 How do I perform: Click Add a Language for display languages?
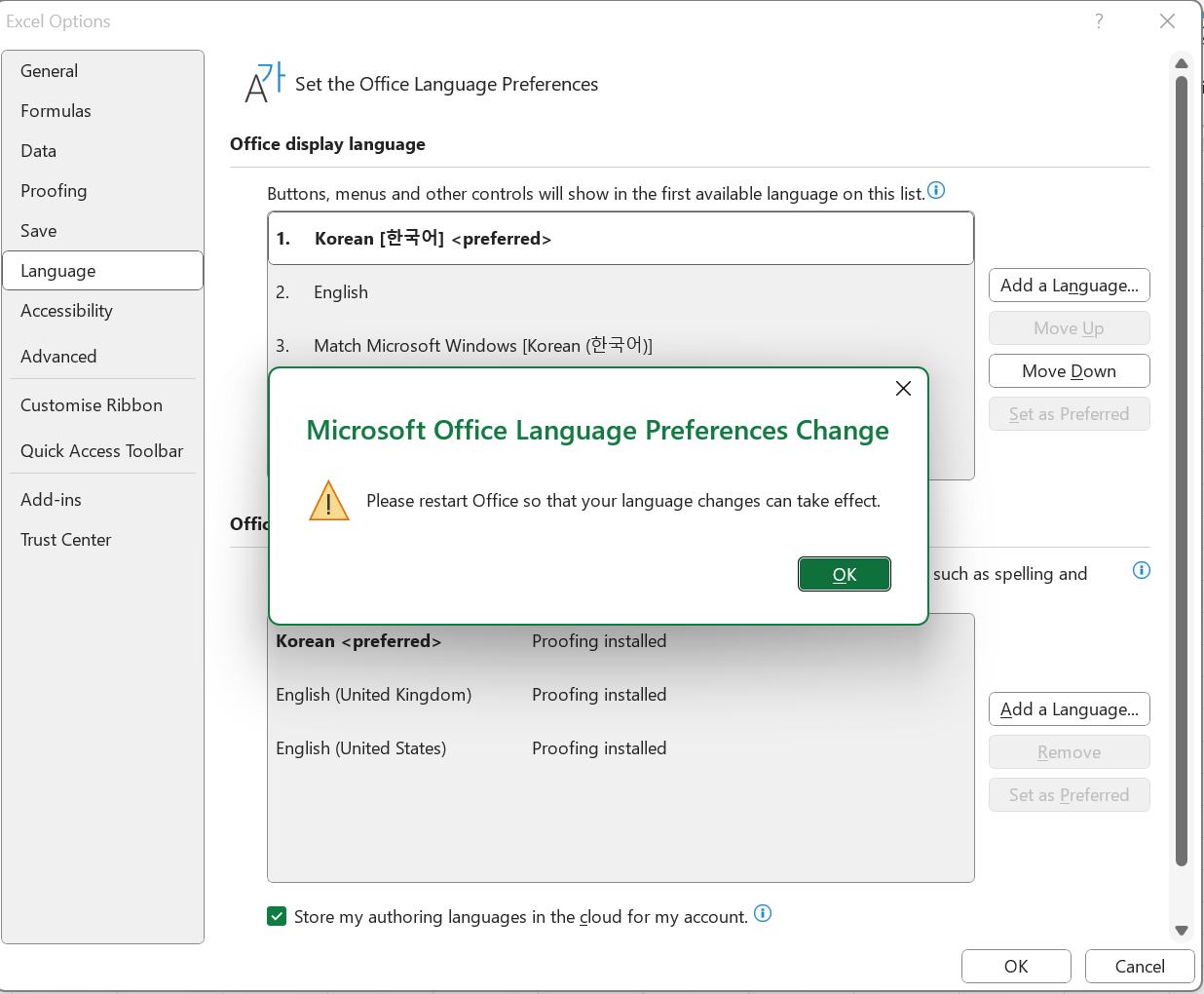(x=1070, y=286)
